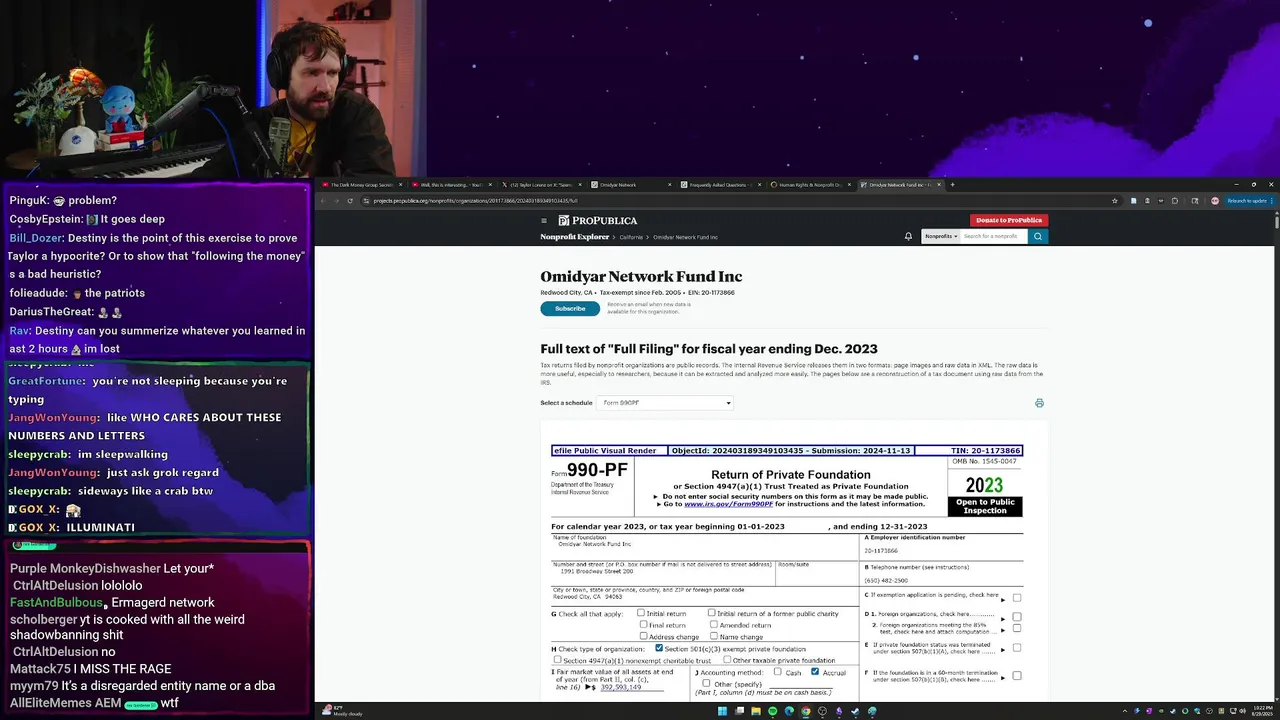Screen dimensions: 1280x720
Task: Uncheck Section 501(c)(3) exempt private foundation
Action: pos(659,648)
